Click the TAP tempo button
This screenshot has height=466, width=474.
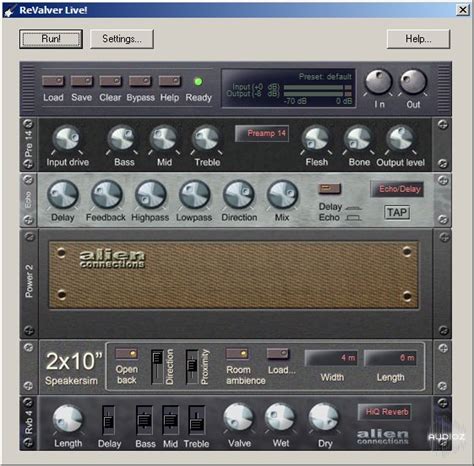click(x=397, y=212)
